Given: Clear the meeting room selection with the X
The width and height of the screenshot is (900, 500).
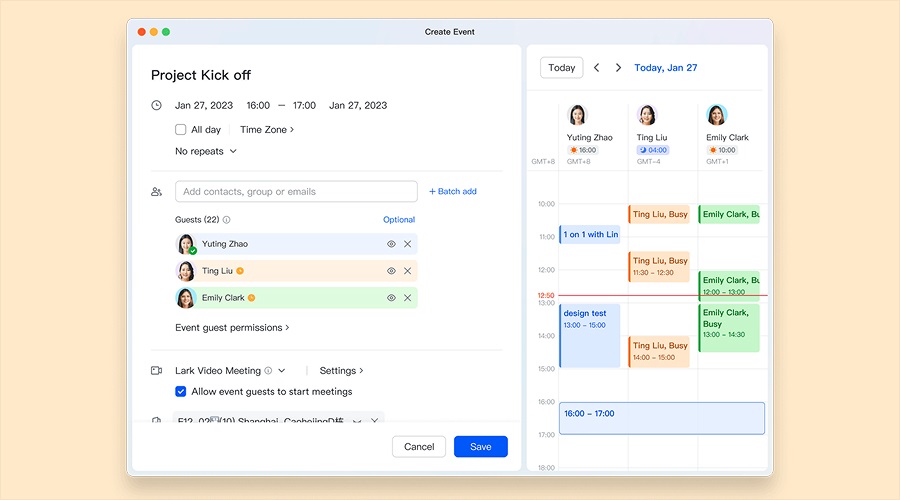Looking at the screenshot, I should click(x=374, y=420).
